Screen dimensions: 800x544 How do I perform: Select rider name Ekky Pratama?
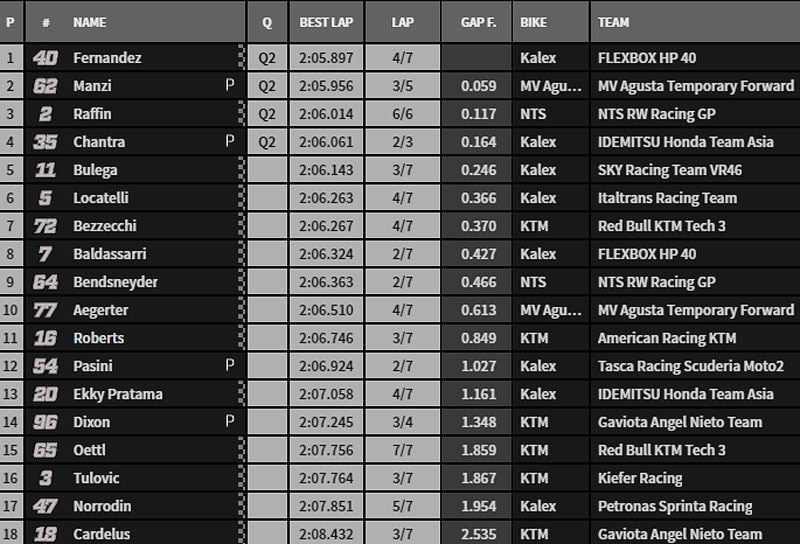coord(111,394)
